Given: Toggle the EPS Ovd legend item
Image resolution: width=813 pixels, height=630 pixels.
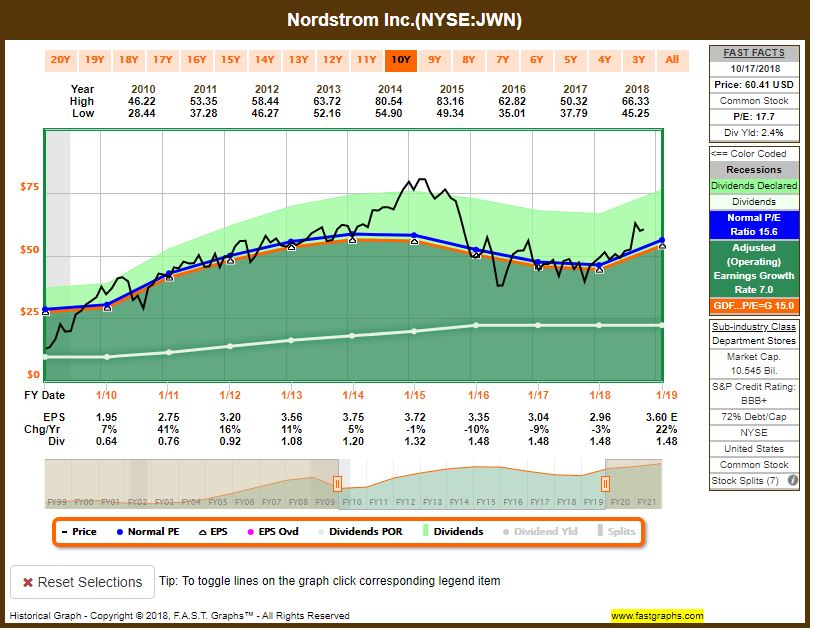Looking at the screenshot, I should [x=273, y=531].
